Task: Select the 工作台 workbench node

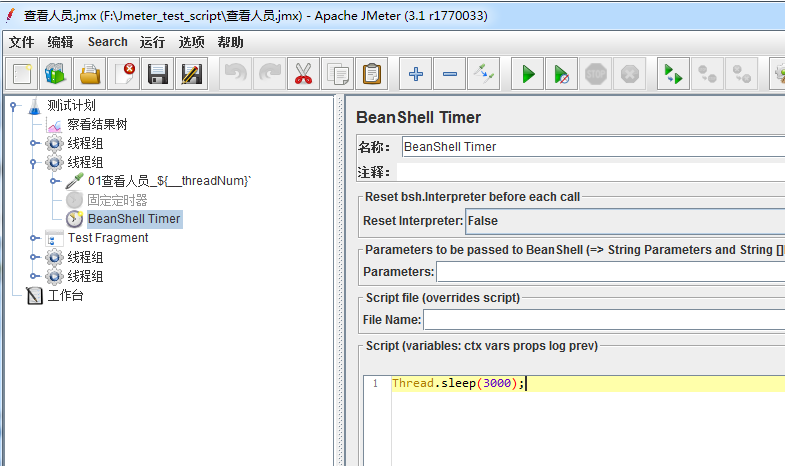Action: point(65,295)
